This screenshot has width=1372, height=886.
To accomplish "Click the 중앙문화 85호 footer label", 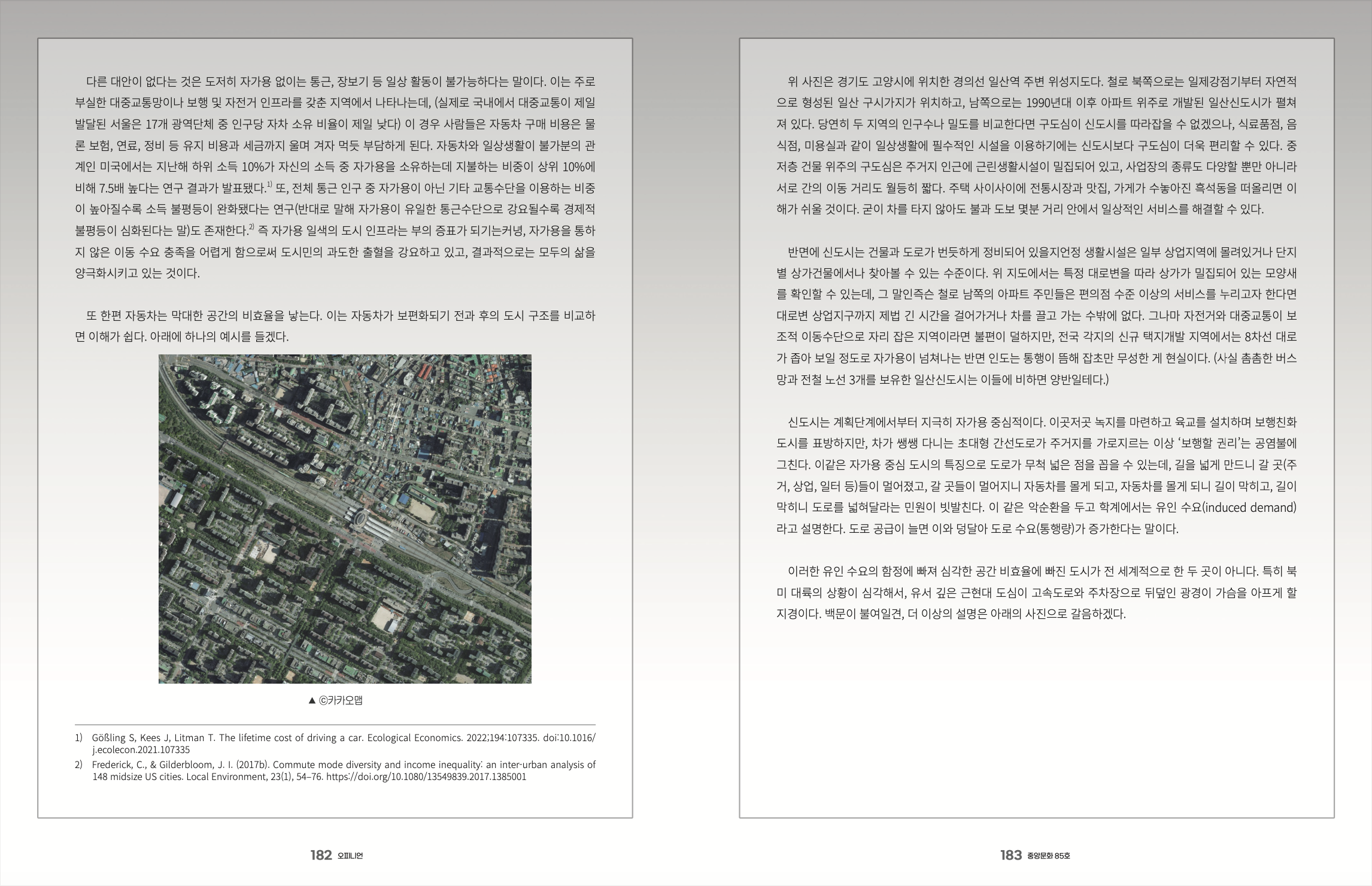I will [1048, 856].
